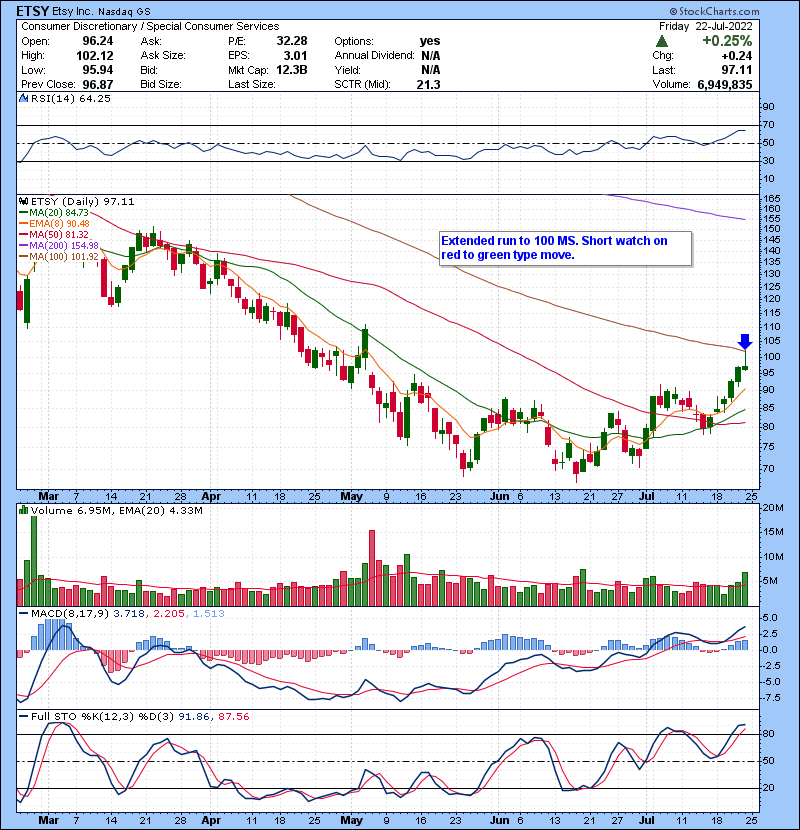This screenshot has width=800, height=830.
Task: Click the Jul label on price chart axis
Action: tap(647, 497)
